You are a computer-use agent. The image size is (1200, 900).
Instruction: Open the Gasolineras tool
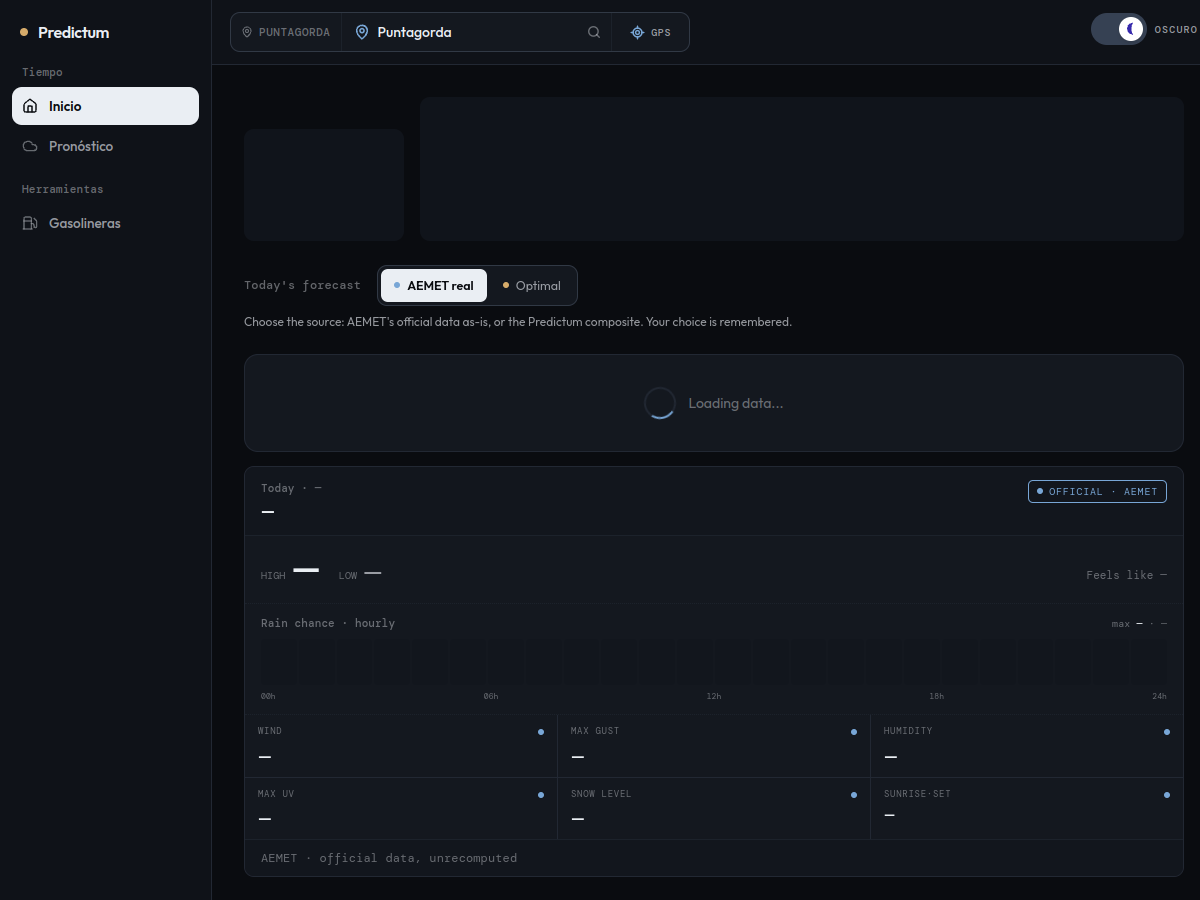point(105,223)
